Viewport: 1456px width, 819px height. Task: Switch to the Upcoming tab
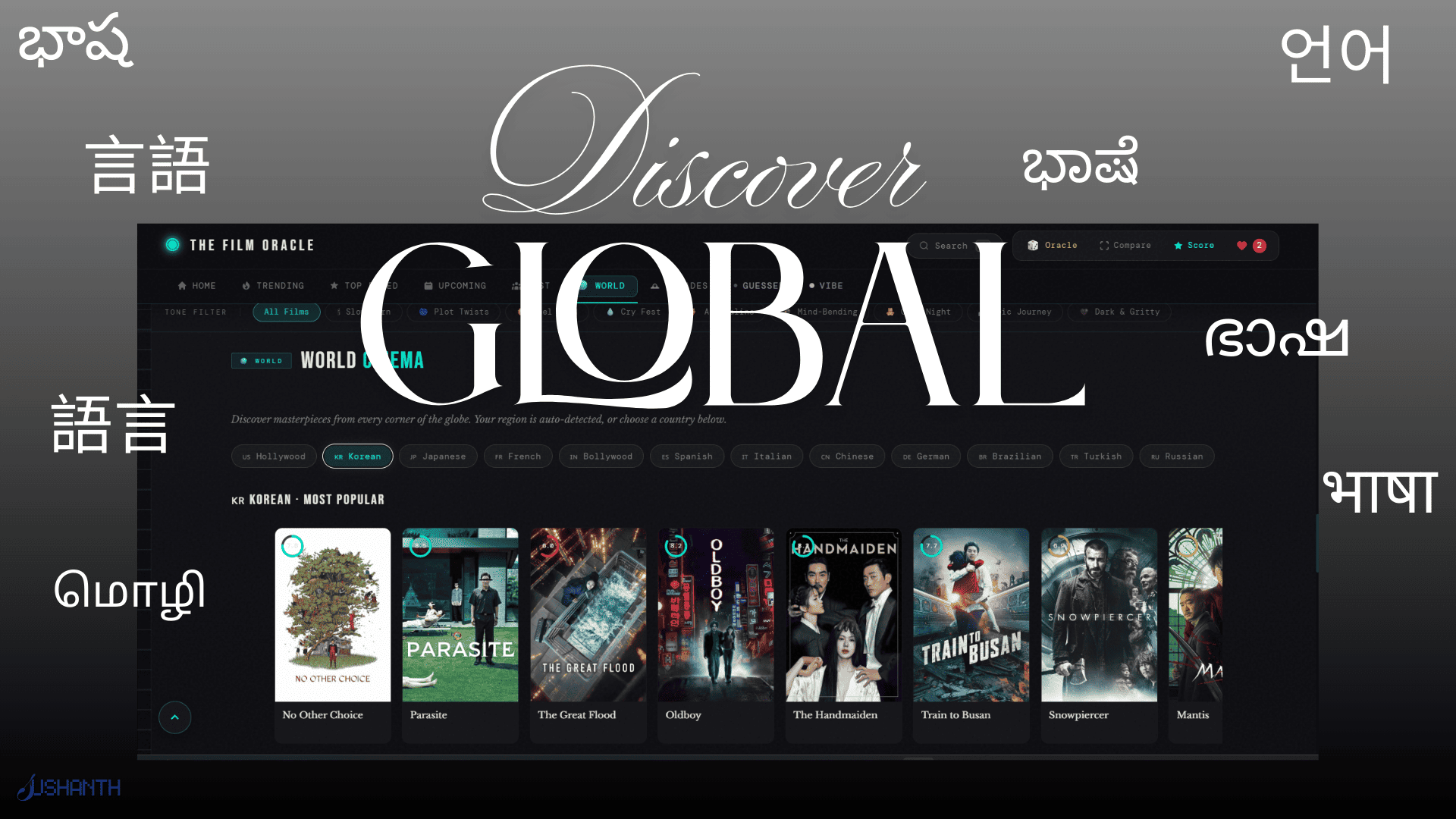click(x=455, y=286)
